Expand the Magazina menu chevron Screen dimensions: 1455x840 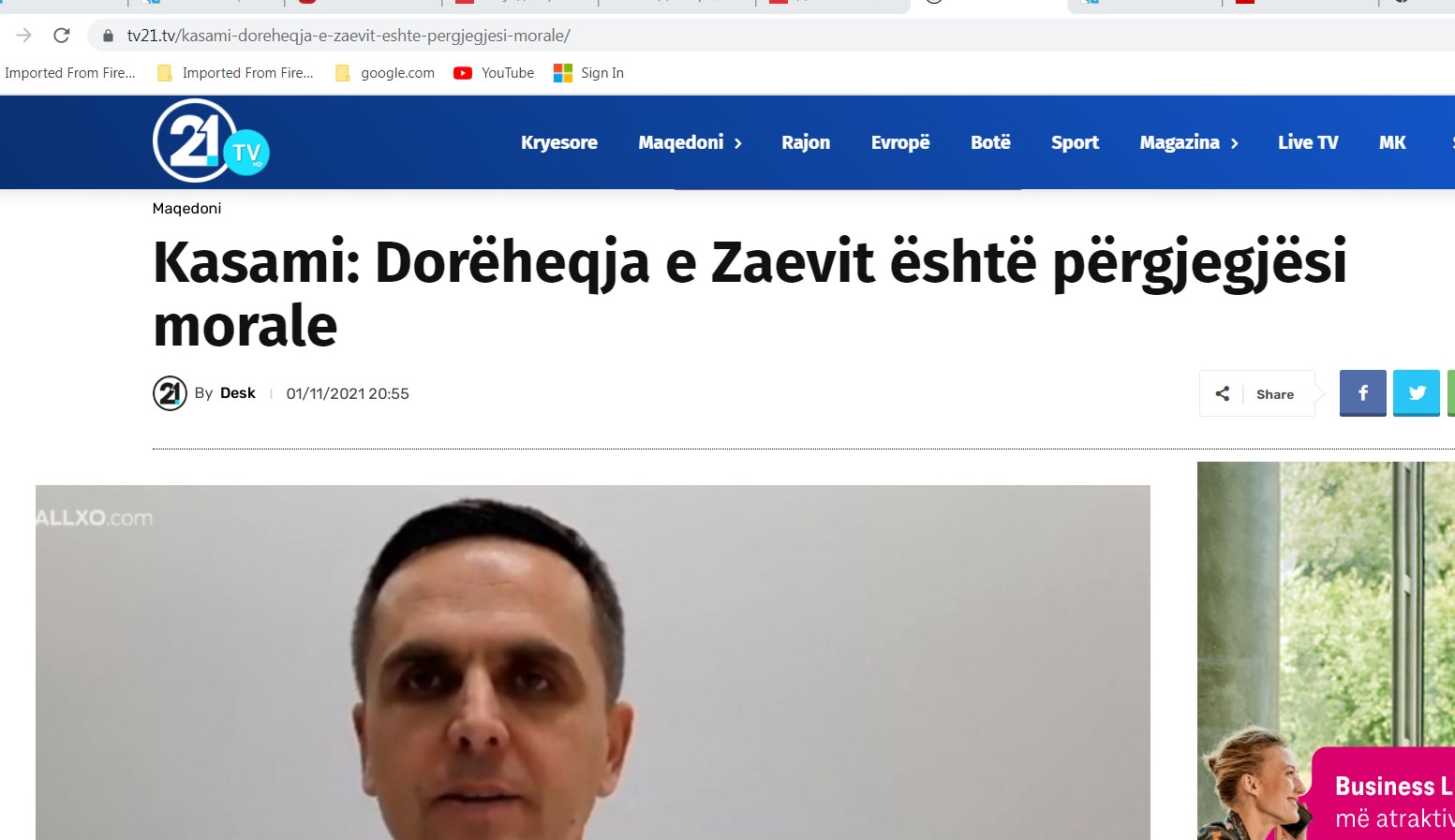click(1234, 143)
